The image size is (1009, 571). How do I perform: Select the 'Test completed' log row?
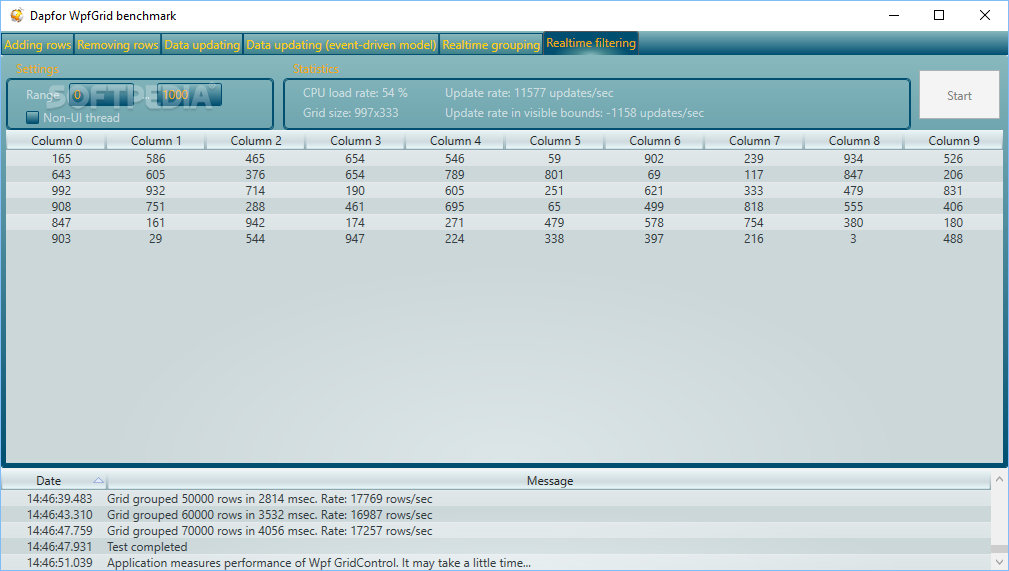(x=495, y=547)
